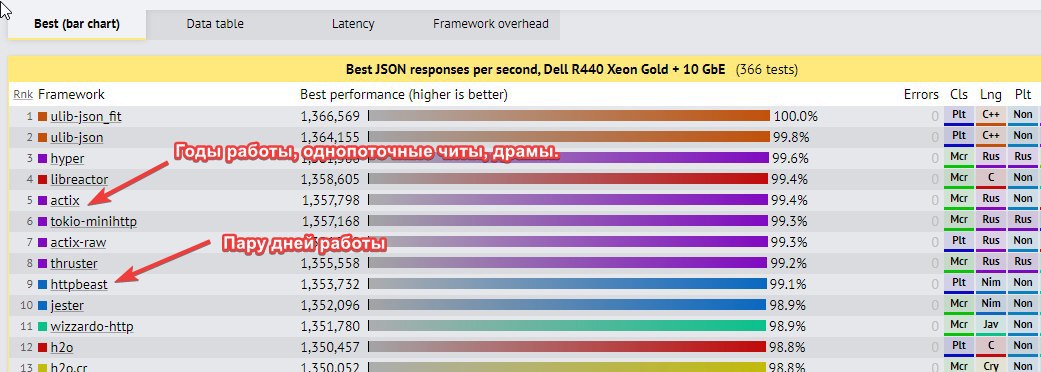Open the Framework overhead tab

tap(491, 25)
